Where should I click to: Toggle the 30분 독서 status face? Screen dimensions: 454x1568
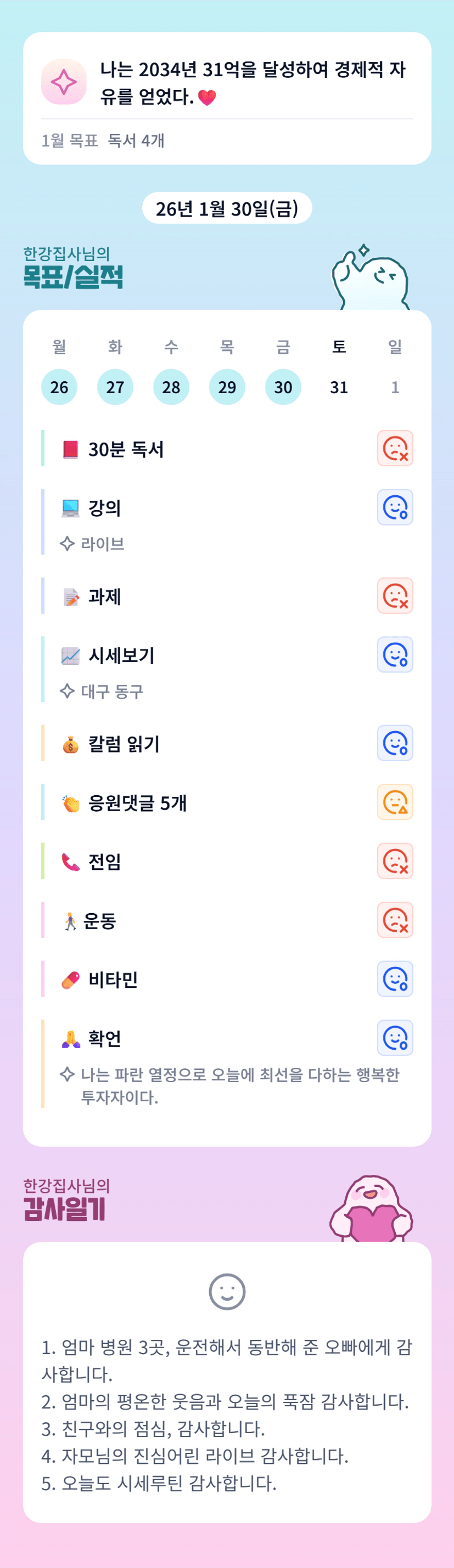395,449
